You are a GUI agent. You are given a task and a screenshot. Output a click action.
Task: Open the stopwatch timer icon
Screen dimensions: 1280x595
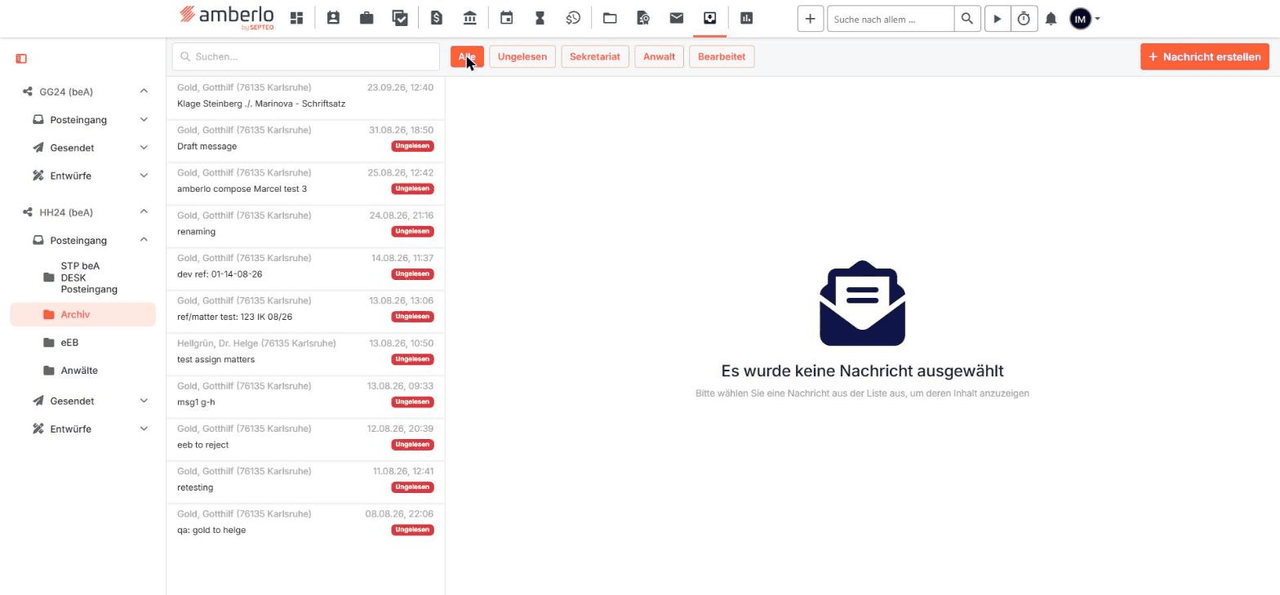click(1024, 18)
